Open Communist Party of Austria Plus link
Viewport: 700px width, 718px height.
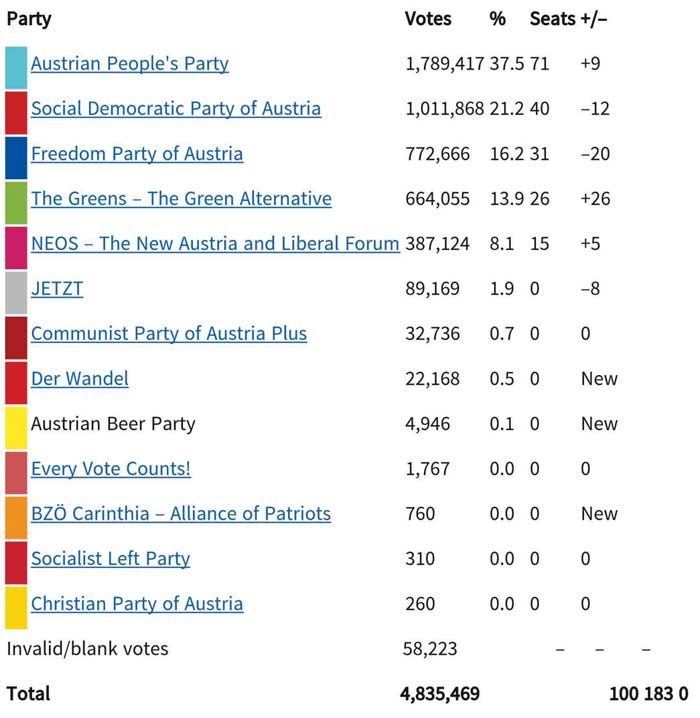[169, 334]
